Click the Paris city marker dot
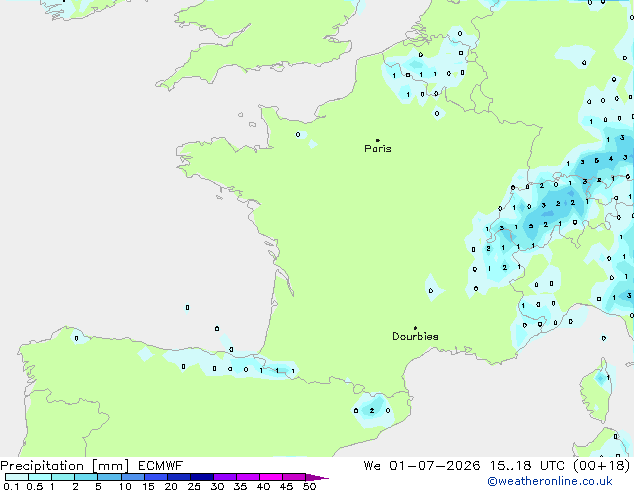Screen dimensions: 634x490 378,140
